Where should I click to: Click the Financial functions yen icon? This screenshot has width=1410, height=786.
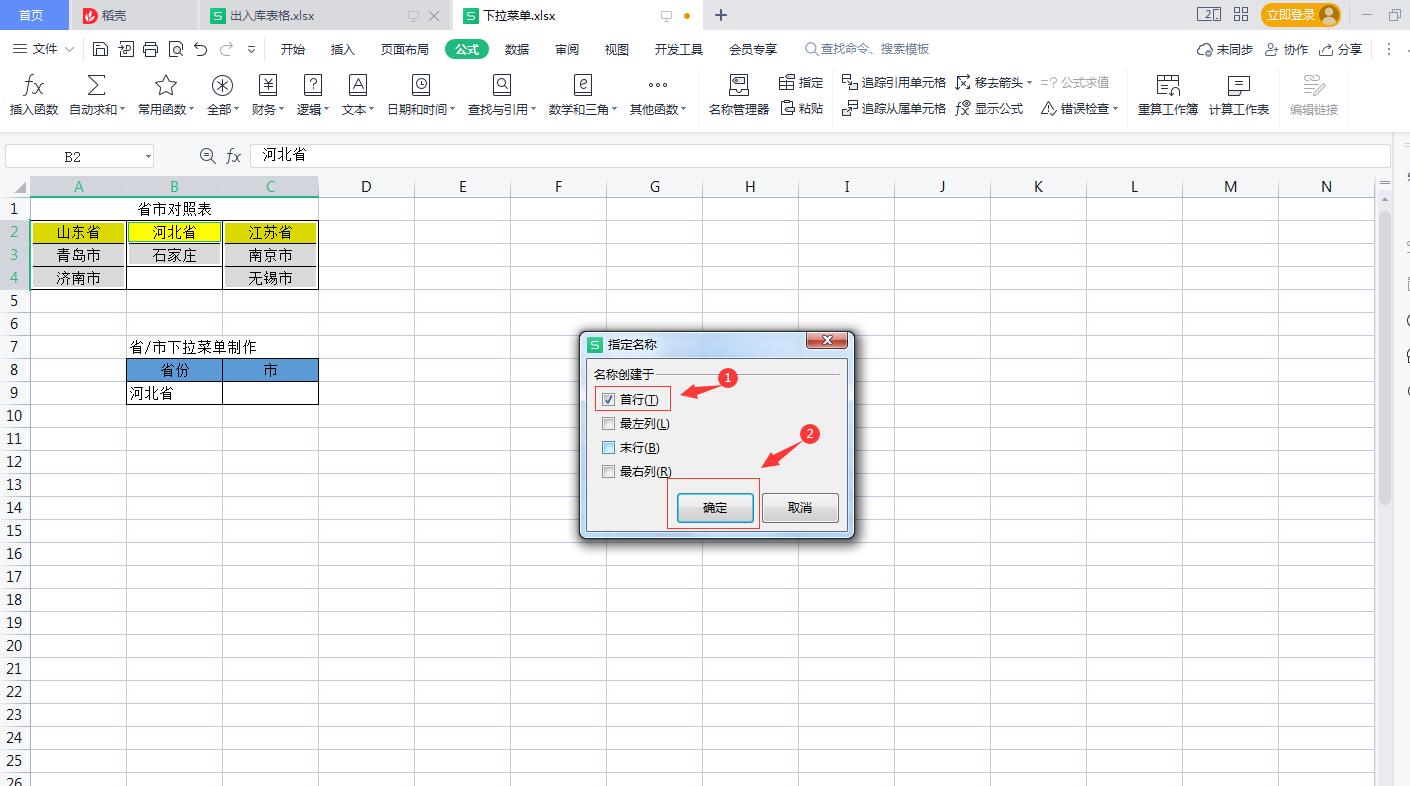(x=267, y=86)
